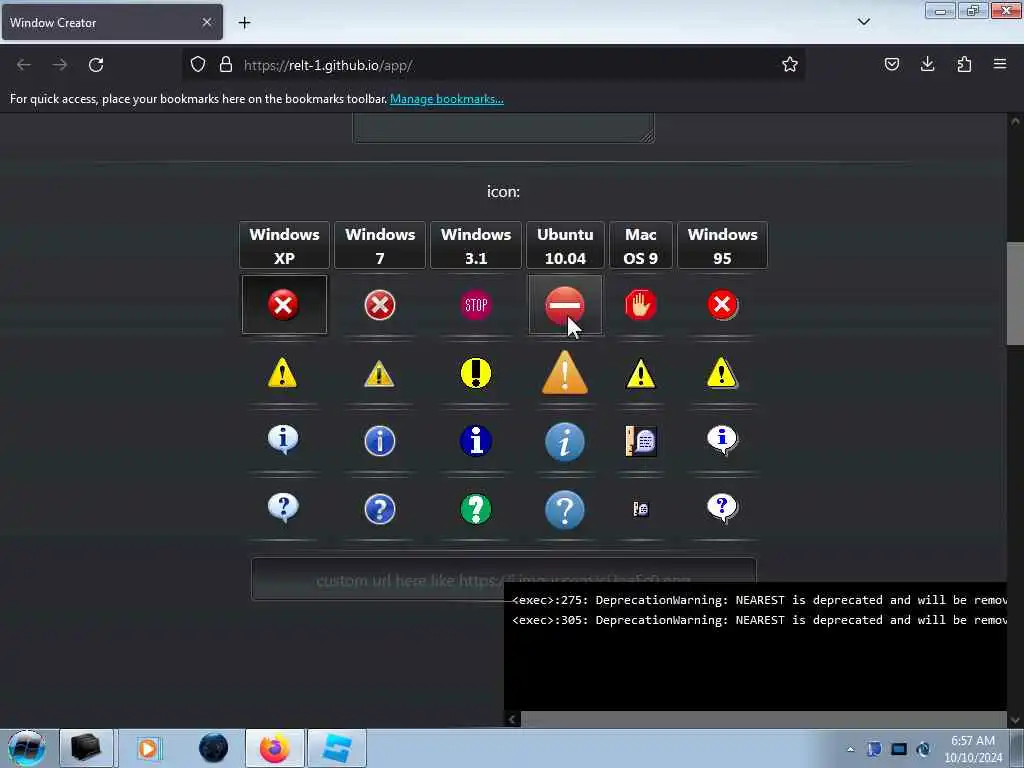The image size is (1024, 768).
Task: Open Firefox from the taskbar
Action: (275, 748)
